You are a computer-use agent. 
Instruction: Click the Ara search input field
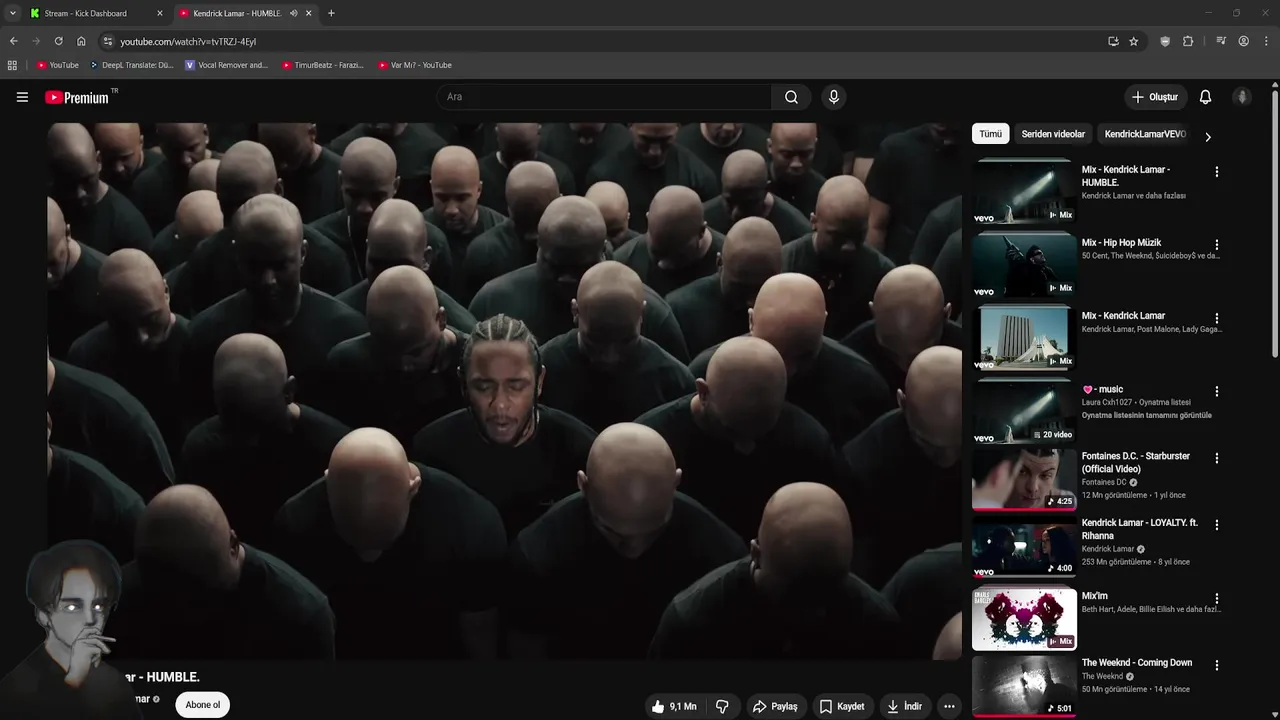(x=604, y=97)
